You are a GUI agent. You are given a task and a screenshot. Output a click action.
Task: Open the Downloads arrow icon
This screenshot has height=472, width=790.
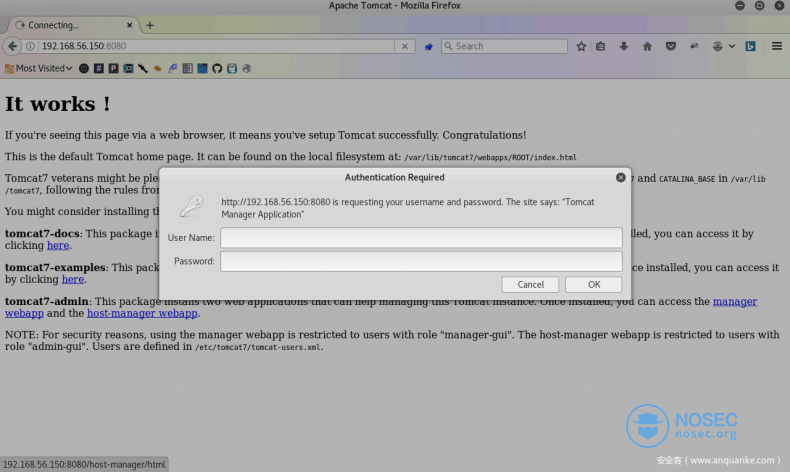624,46
